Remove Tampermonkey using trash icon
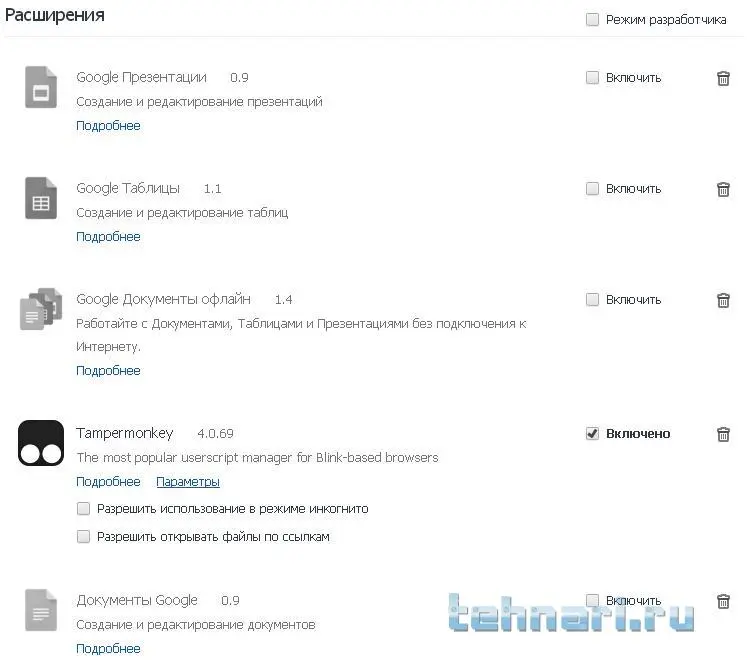This screenshot has width=747, height=664. pyautogui.click(x=723, y=434)
